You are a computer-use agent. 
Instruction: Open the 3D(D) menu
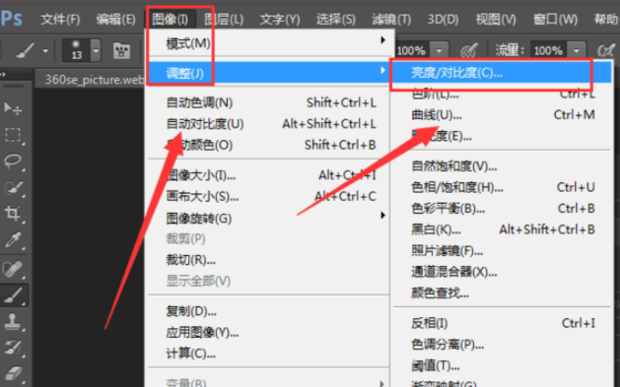(443, 19)
